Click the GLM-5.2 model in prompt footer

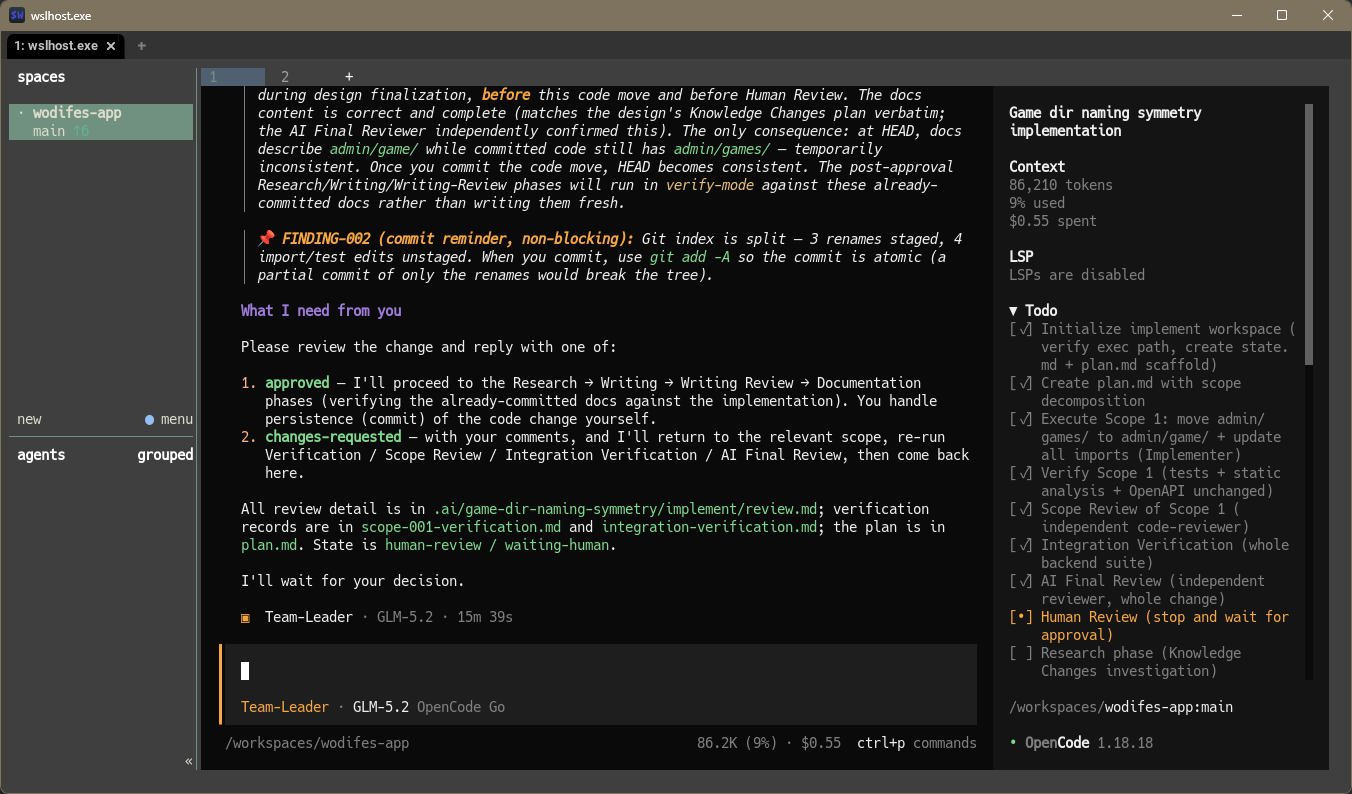381,707
